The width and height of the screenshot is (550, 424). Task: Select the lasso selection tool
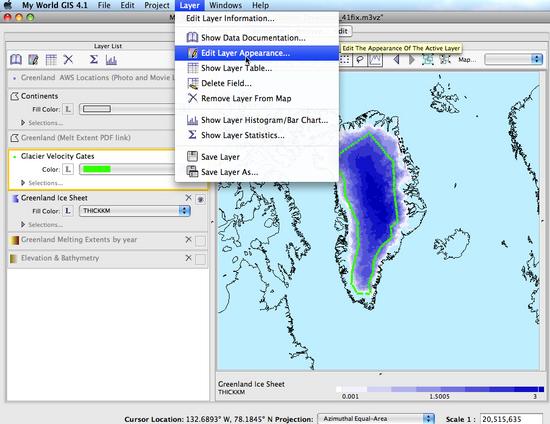click(x=360, y=60)
